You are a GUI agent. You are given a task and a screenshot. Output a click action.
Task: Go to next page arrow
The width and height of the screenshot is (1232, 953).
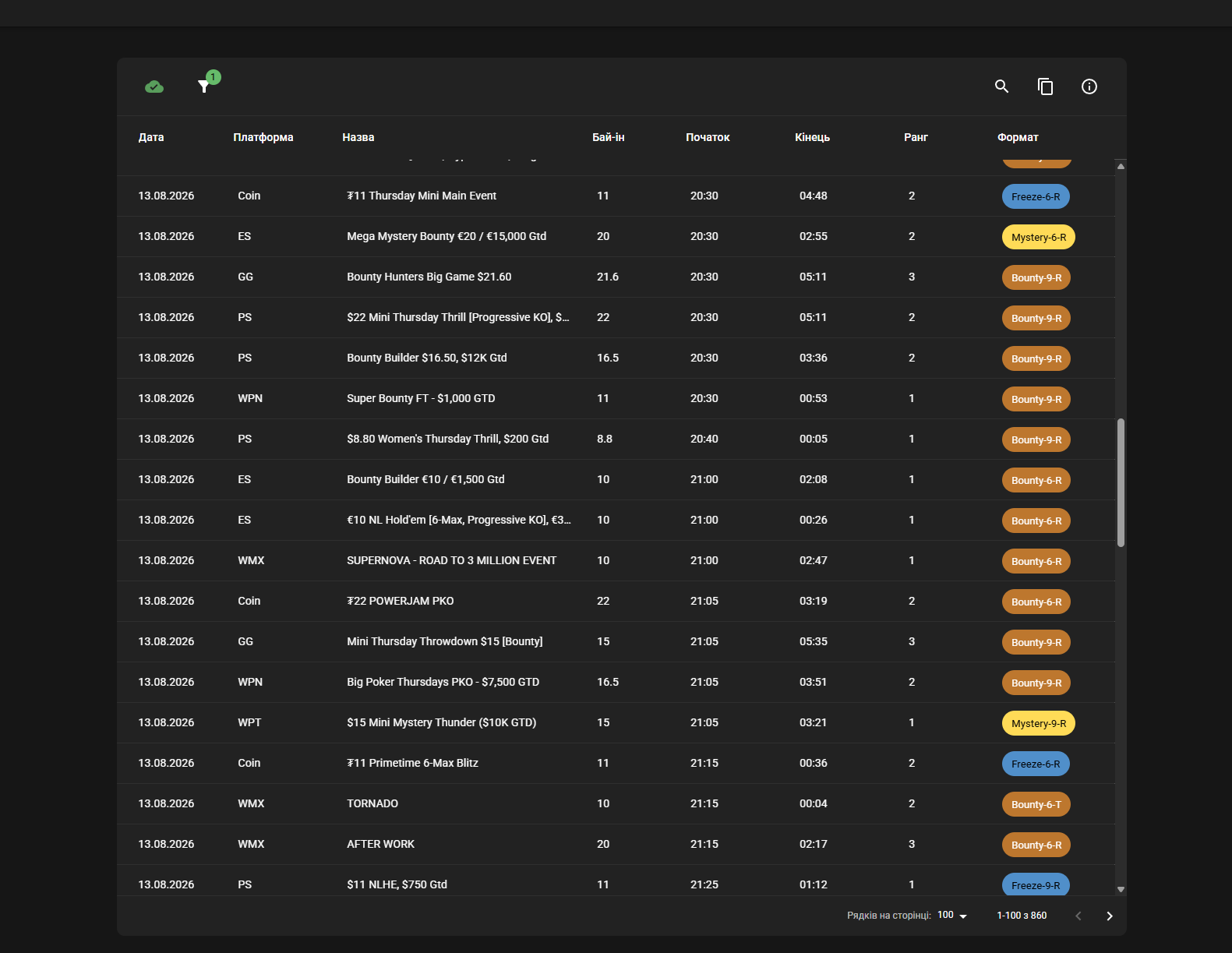(x=1110, y=916)
